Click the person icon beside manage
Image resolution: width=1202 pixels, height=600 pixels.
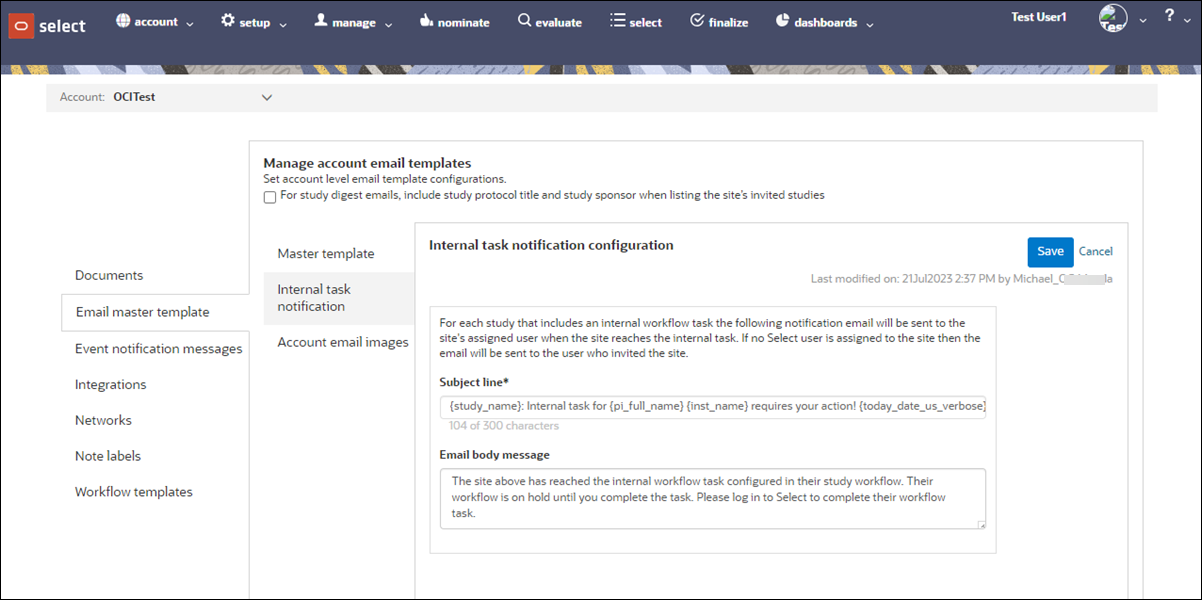[321, 20]
